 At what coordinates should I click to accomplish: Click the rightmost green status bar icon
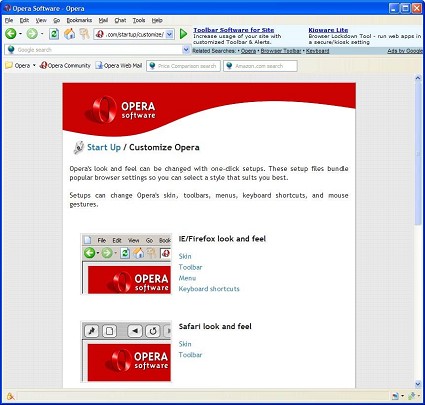point(412,396)
